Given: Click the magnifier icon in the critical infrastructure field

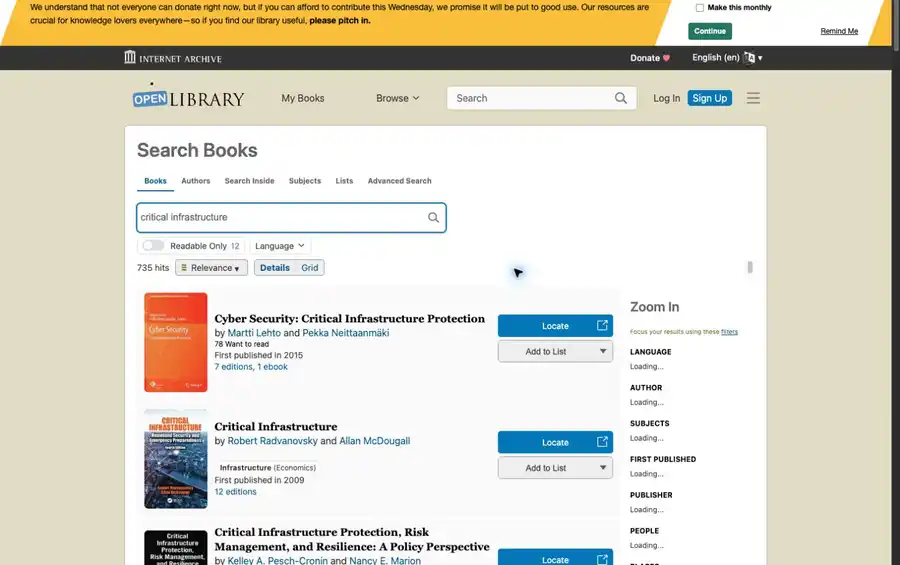Looking at the screenshot, I should (433, 218).
